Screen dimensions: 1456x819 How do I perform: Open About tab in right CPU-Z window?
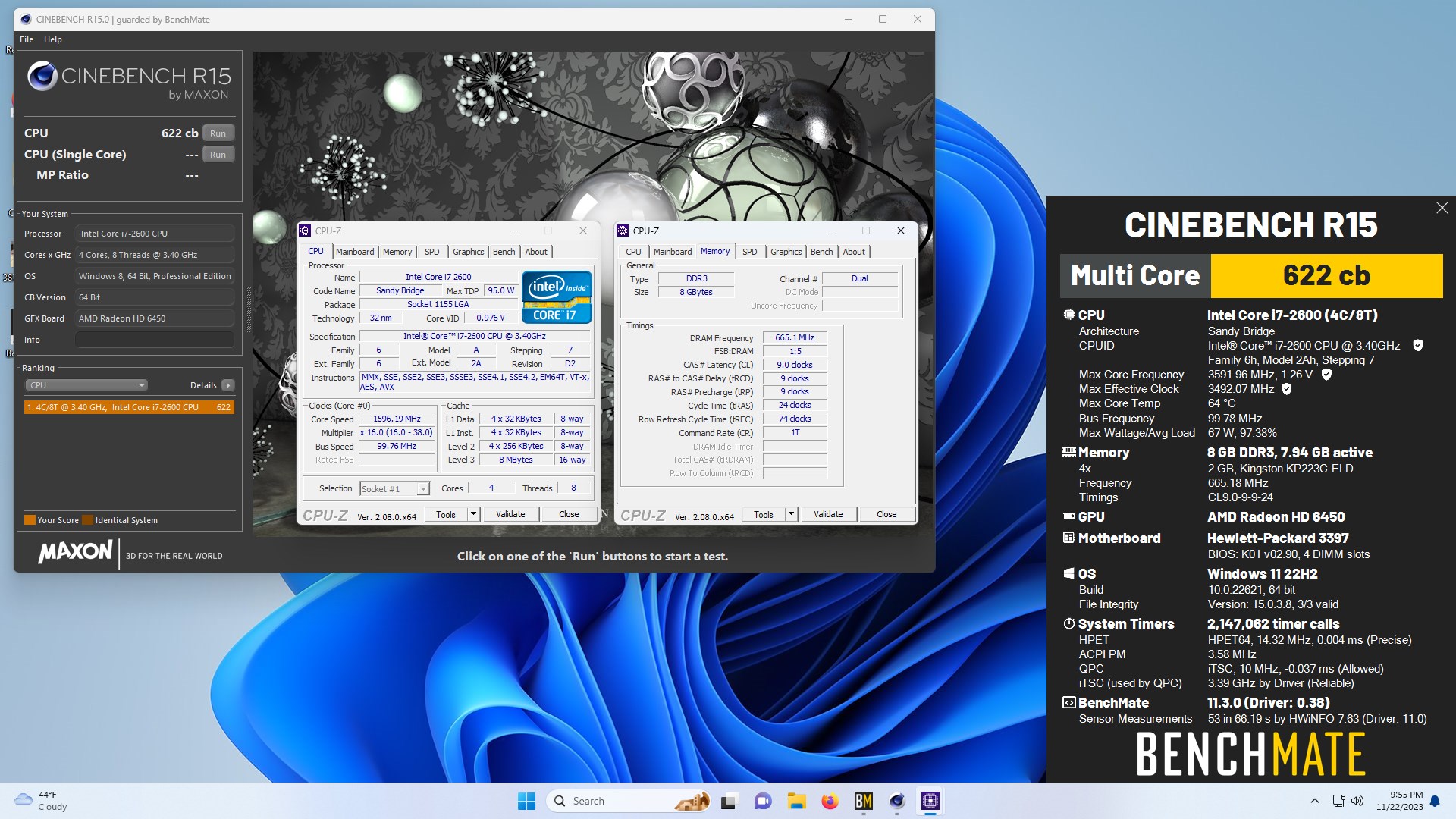(854, 252)
